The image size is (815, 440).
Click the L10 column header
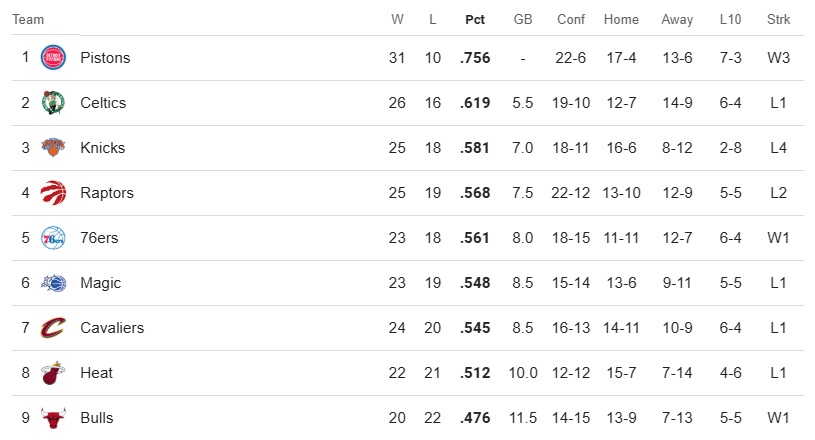730,19
